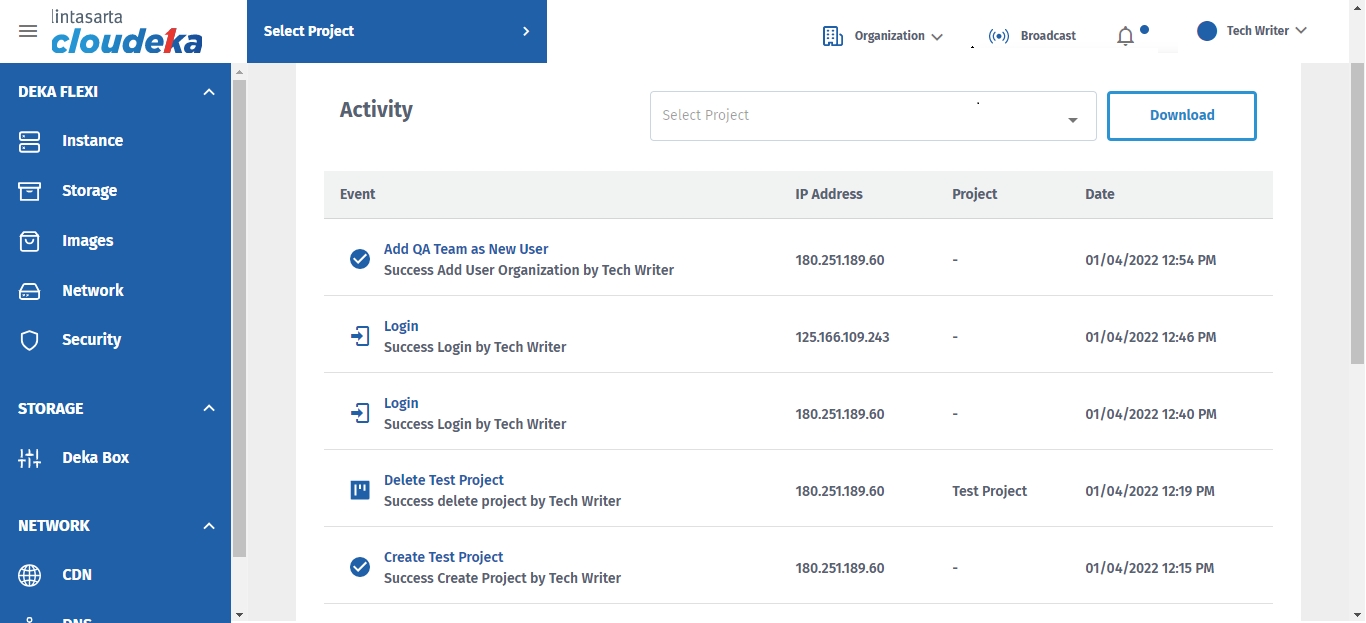The height and width of the screenshot is (623, 1366).
Task: Collapse the STORAGE sidebar section
Action: tap(209, 409)
